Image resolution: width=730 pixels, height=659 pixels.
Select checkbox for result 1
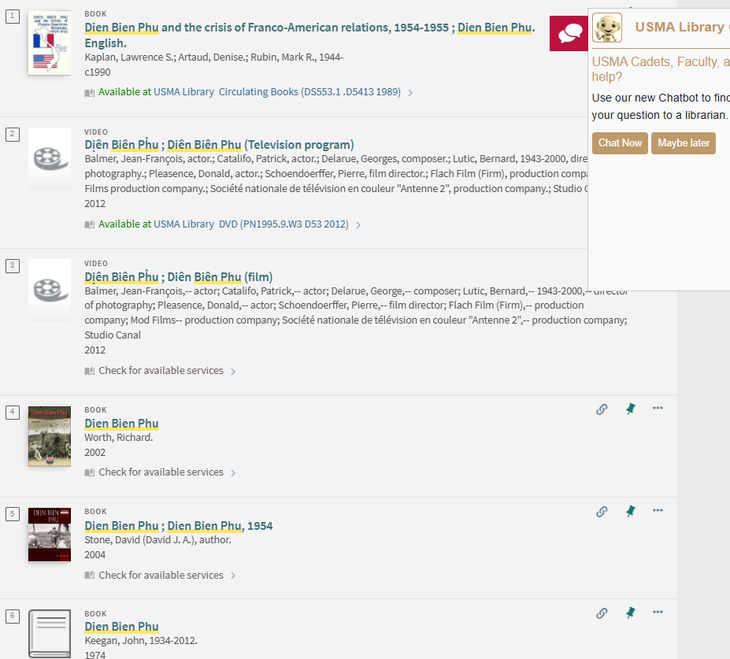[12, 16]
